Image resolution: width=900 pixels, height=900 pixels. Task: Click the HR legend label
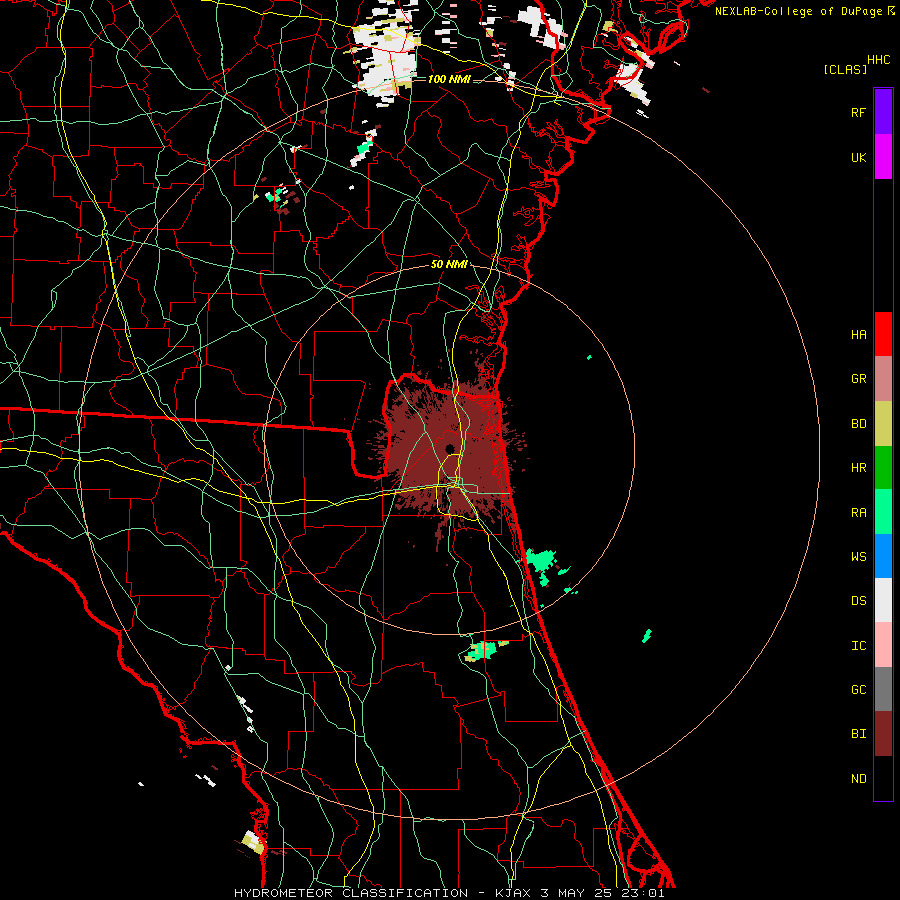point(858,468)
